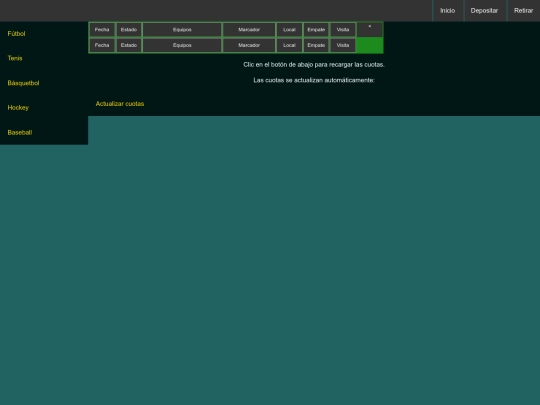The height and width of the screenshot is (405, 540).
Task: Click the first-row Marcador header cell
Action: pos(249,30)
